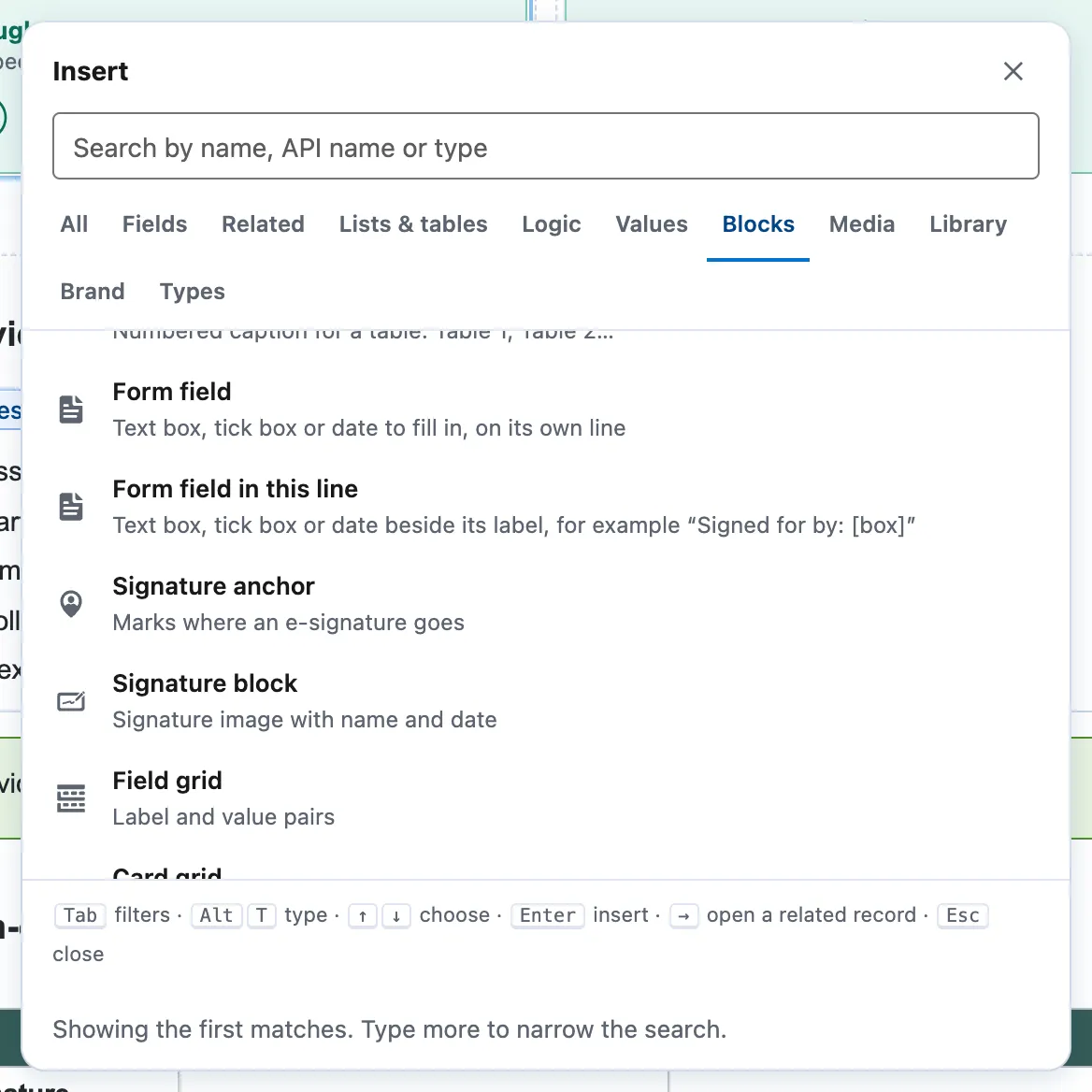Click the 'Showing the first matches' message

[389, 1029]
